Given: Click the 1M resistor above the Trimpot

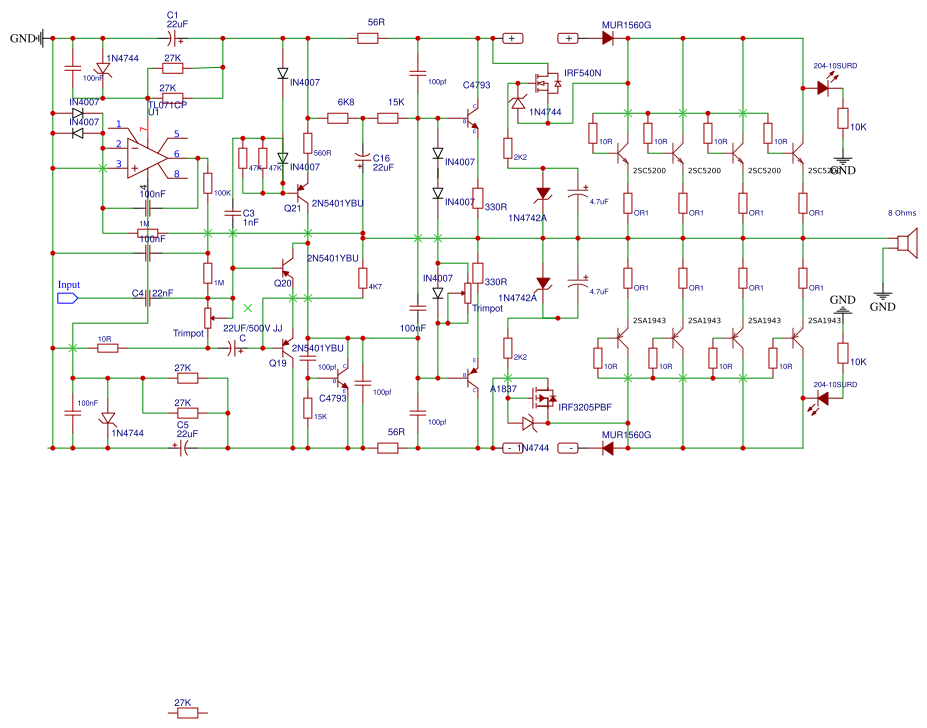Looking at the screenshot, I should (x=208, y=273).
